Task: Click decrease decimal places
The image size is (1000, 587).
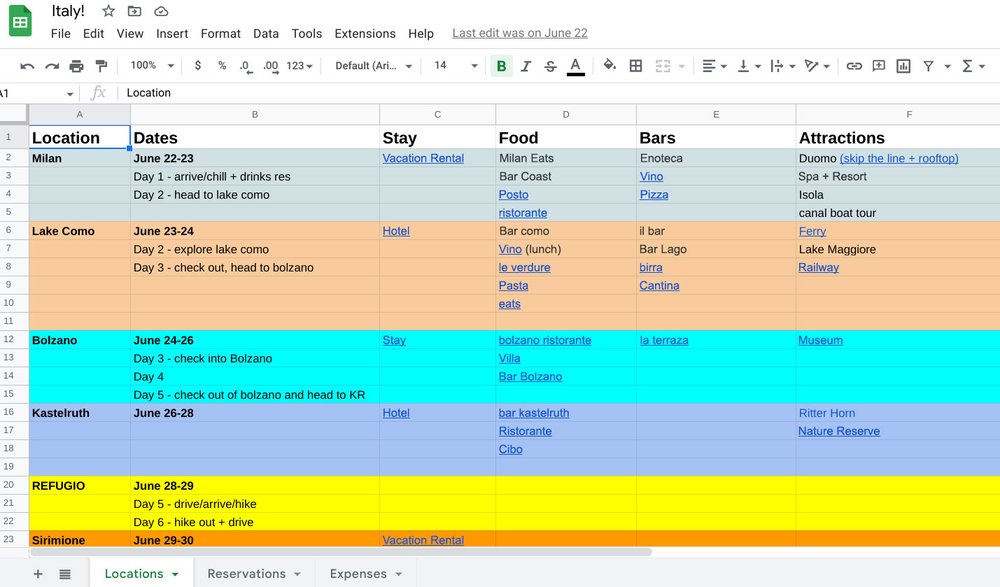Action: click(243, 65)
